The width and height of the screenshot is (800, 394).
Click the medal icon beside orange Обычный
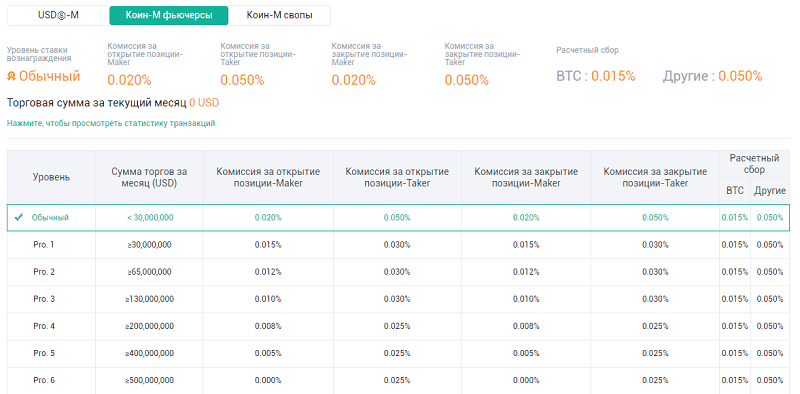pos(12,77)
